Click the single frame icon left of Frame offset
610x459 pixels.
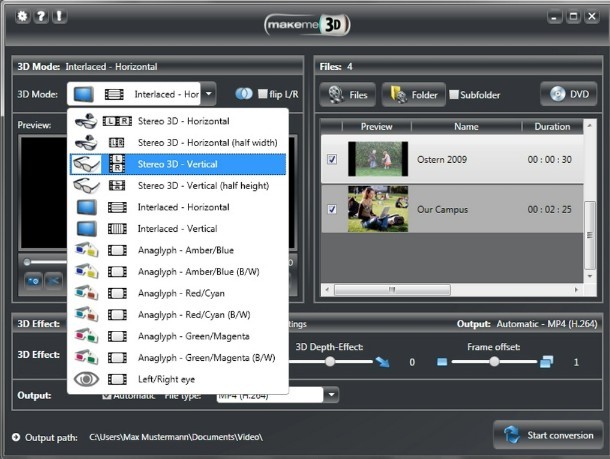coord(442,362)
